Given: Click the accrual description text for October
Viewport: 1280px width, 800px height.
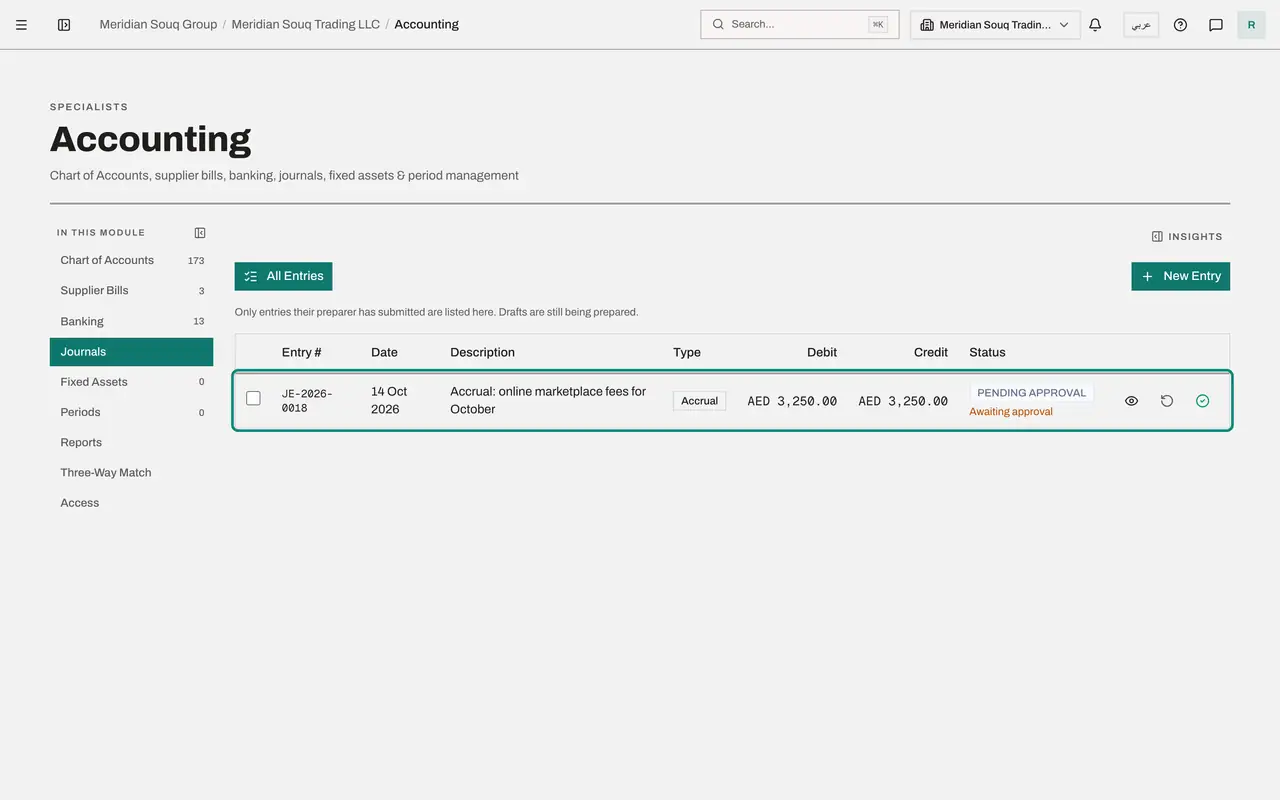Looking at the screenshot, I should point(548,401).
